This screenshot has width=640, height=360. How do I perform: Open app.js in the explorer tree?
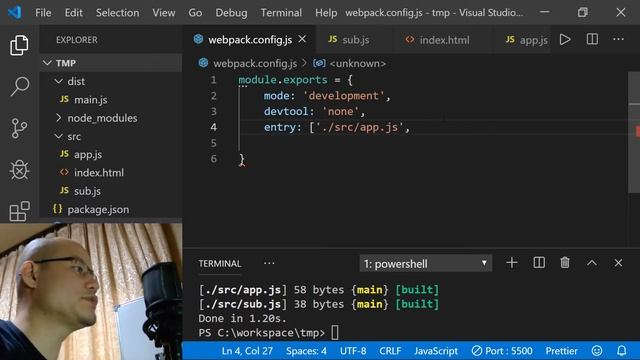point(111,154)
